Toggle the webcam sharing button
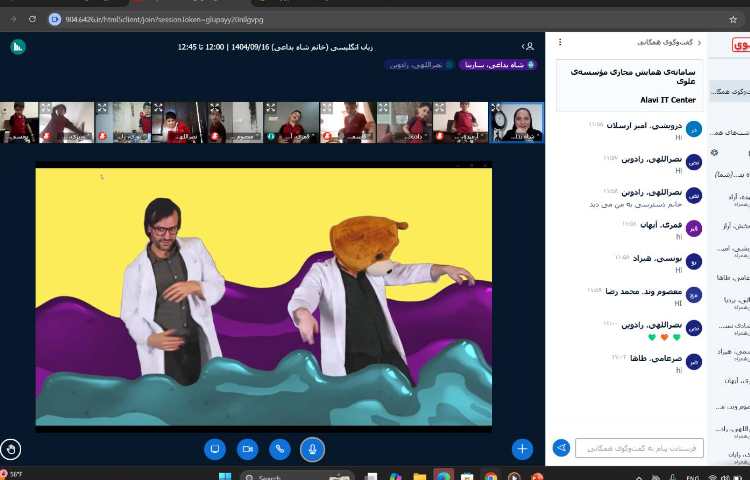 pos(247,449)
